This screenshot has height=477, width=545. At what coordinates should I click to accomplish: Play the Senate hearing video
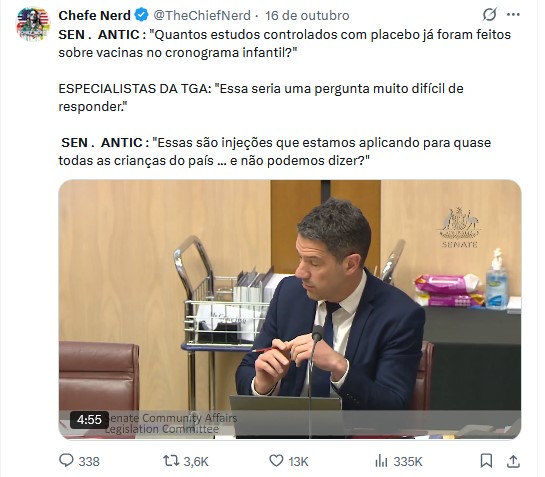[290, 309]
